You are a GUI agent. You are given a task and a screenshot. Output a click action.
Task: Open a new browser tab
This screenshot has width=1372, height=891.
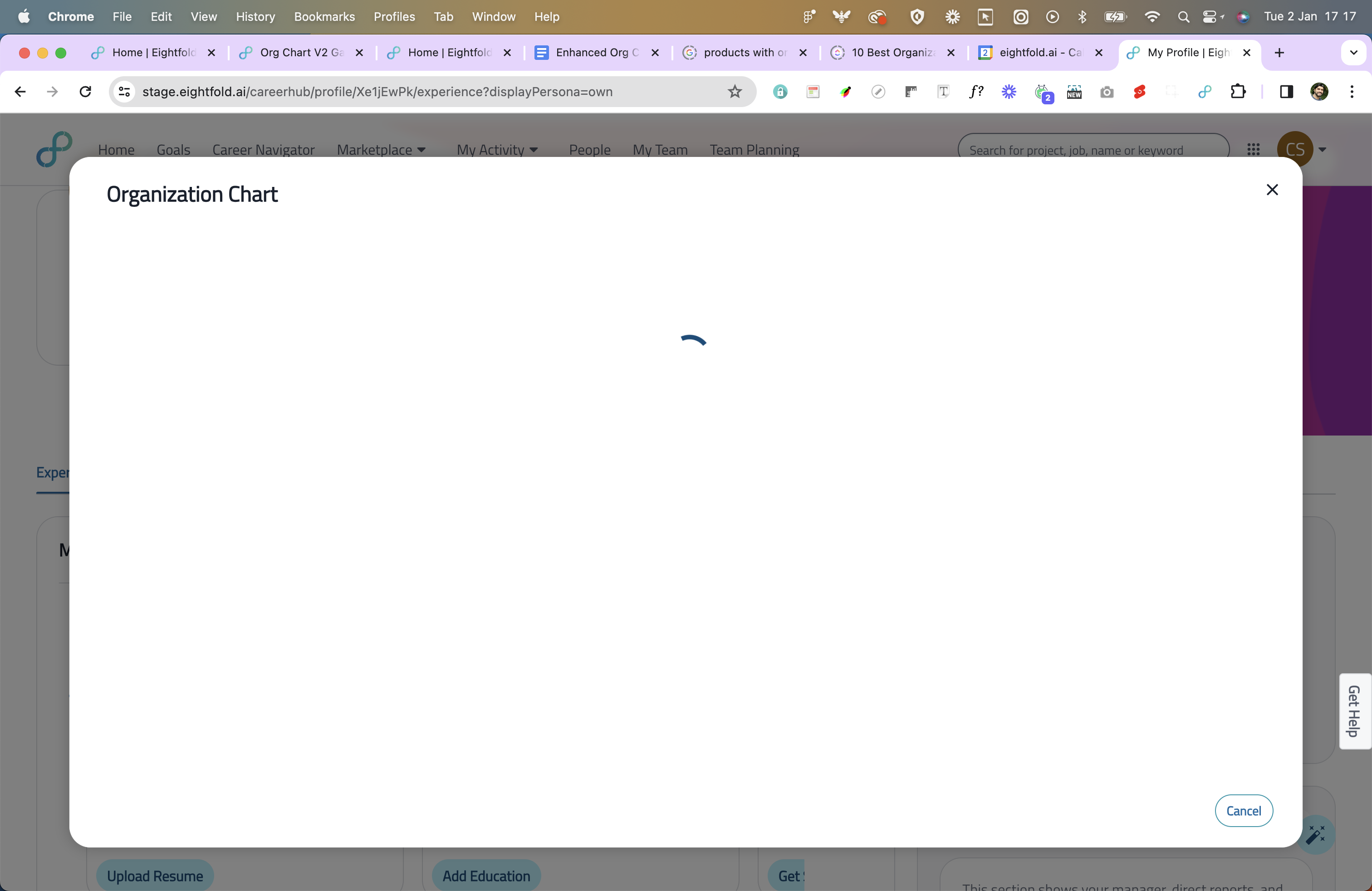click(1279, 53)
